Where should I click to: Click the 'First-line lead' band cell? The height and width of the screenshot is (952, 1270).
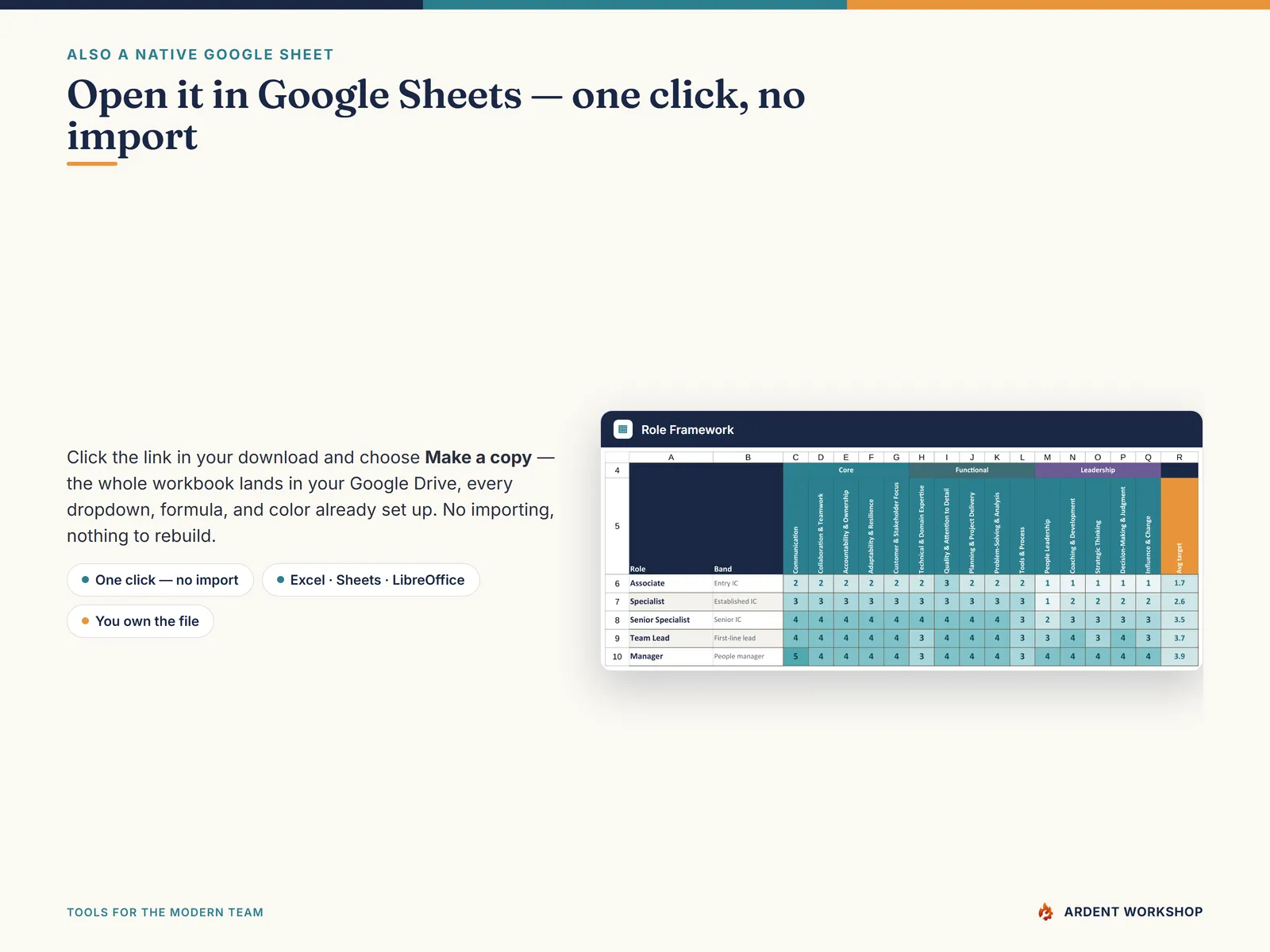pos(748,638)
